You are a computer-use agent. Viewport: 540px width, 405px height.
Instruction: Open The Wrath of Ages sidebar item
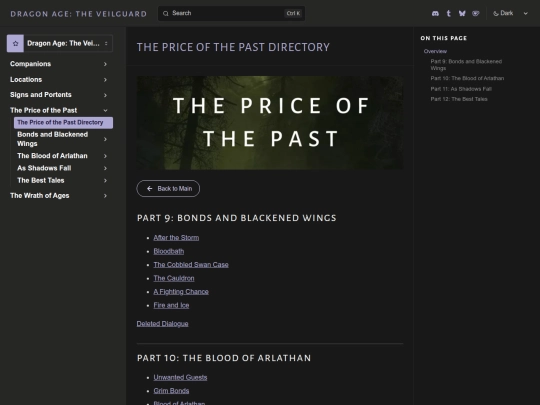coord(40,196)
